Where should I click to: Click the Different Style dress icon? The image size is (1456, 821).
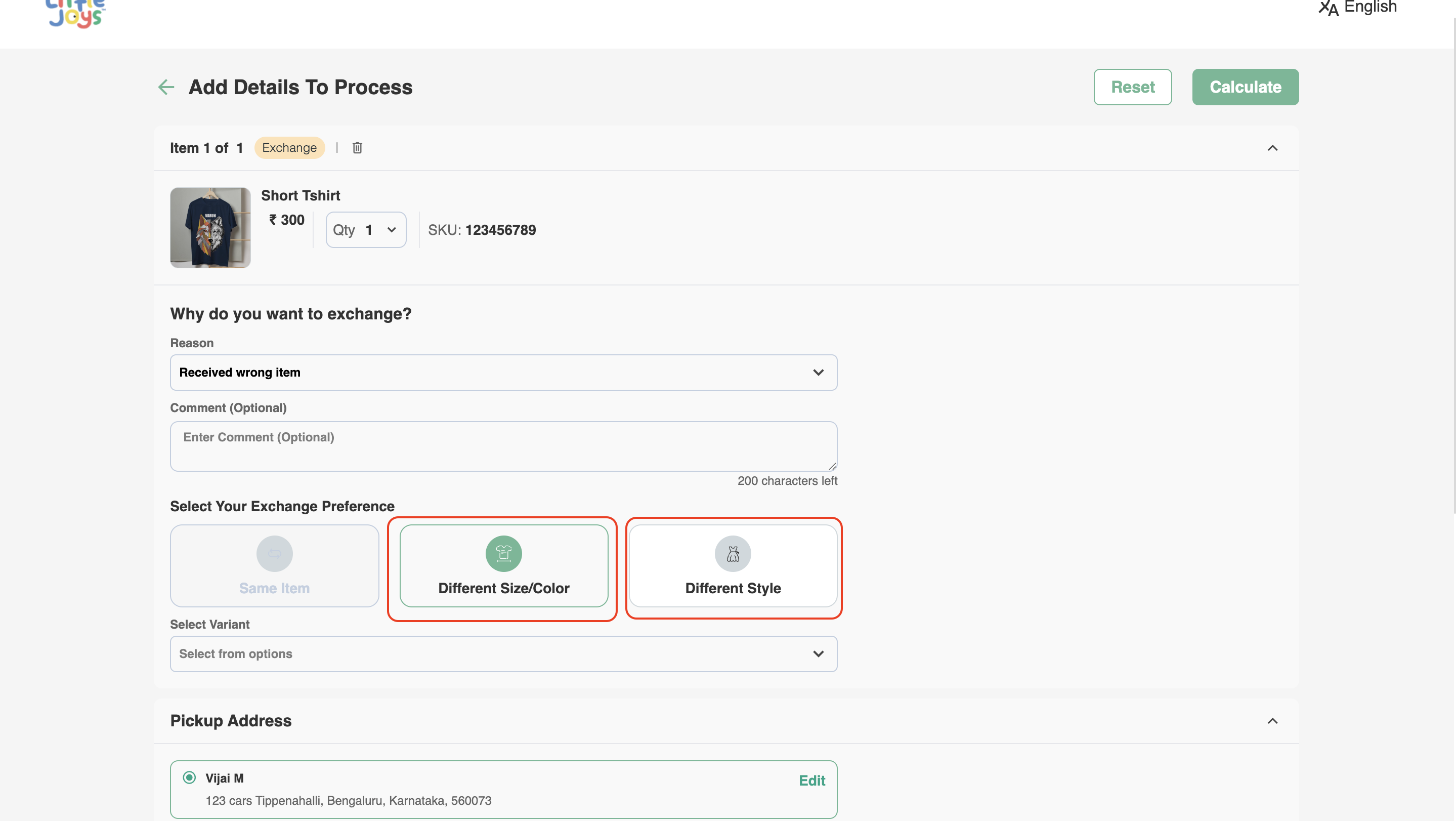pos(733,553)
